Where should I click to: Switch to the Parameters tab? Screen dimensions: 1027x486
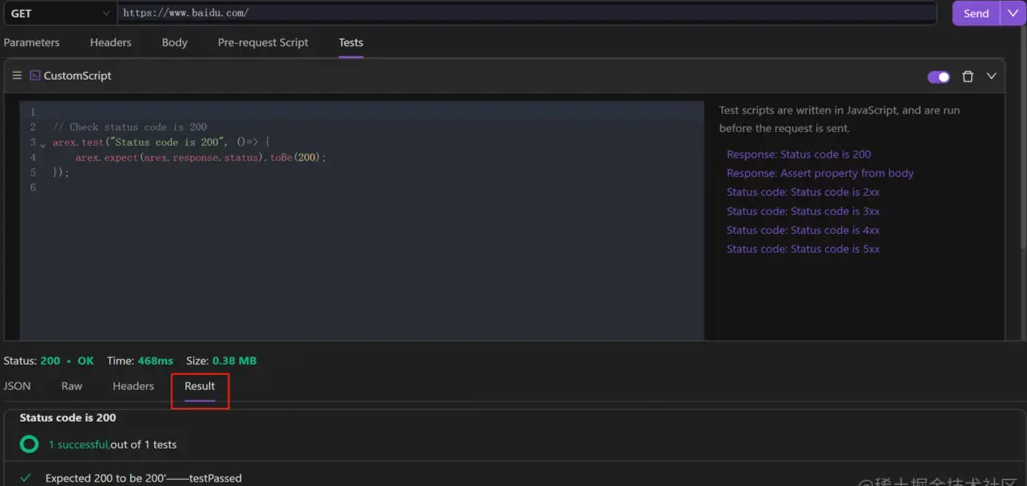coord(32,43)
